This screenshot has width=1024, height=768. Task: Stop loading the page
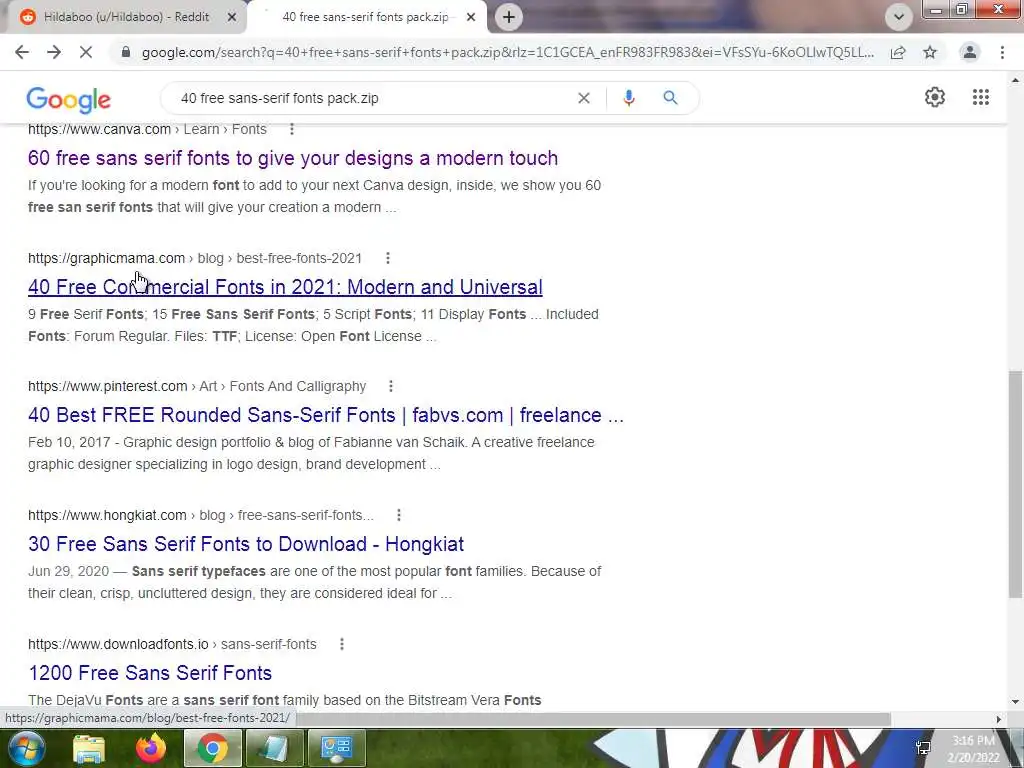coord(86,52)
